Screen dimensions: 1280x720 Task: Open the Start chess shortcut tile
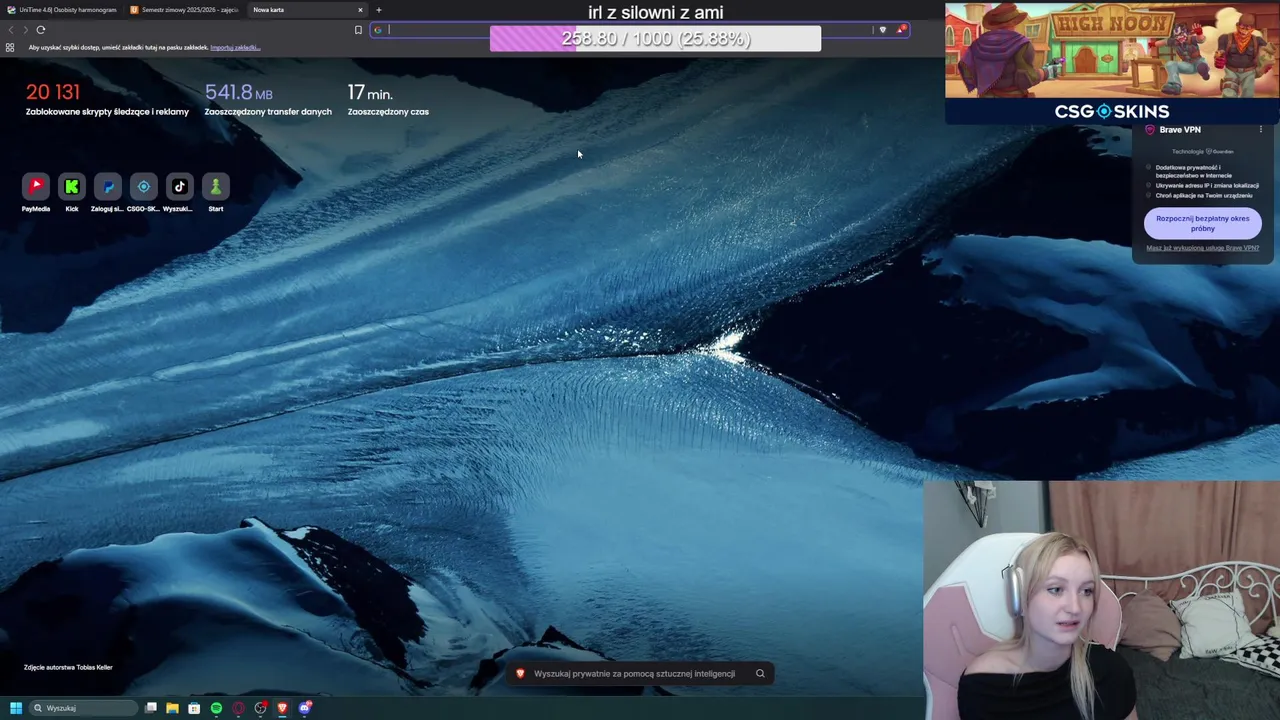coord(216,187)
